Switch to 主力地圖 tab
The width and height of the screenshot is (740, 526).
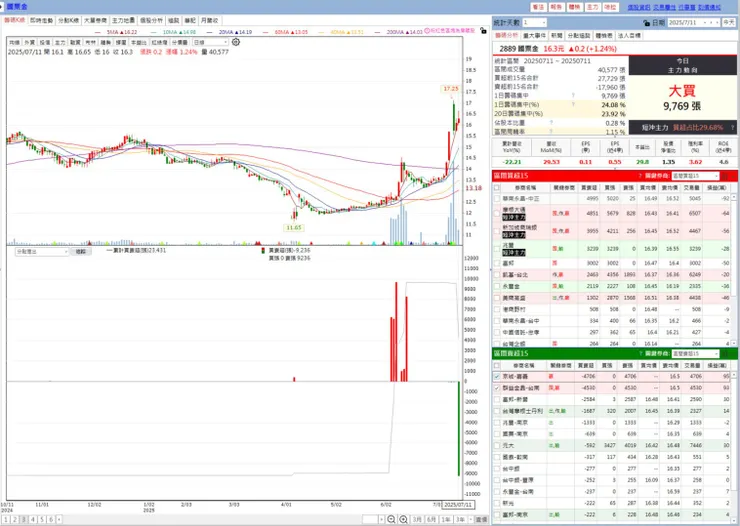click(123, 21)
